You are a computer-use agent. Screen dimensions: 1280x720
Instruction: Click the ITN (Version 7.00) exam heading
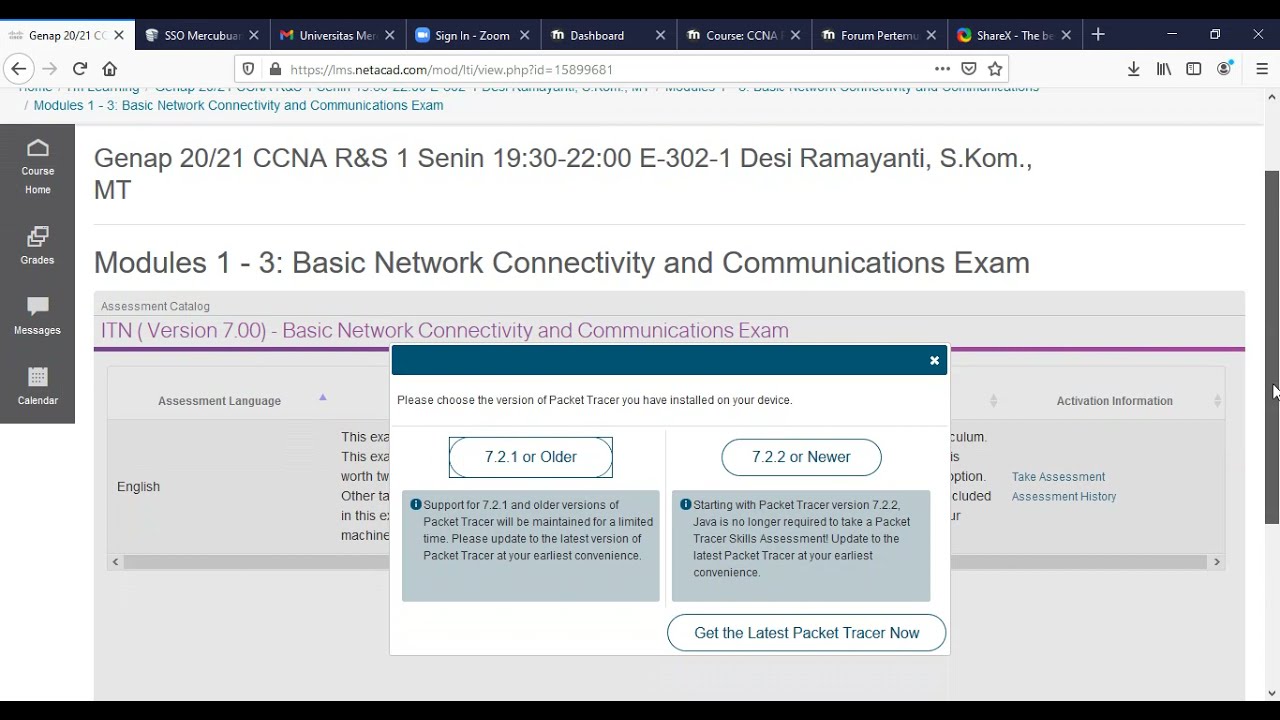coord(445,330)
